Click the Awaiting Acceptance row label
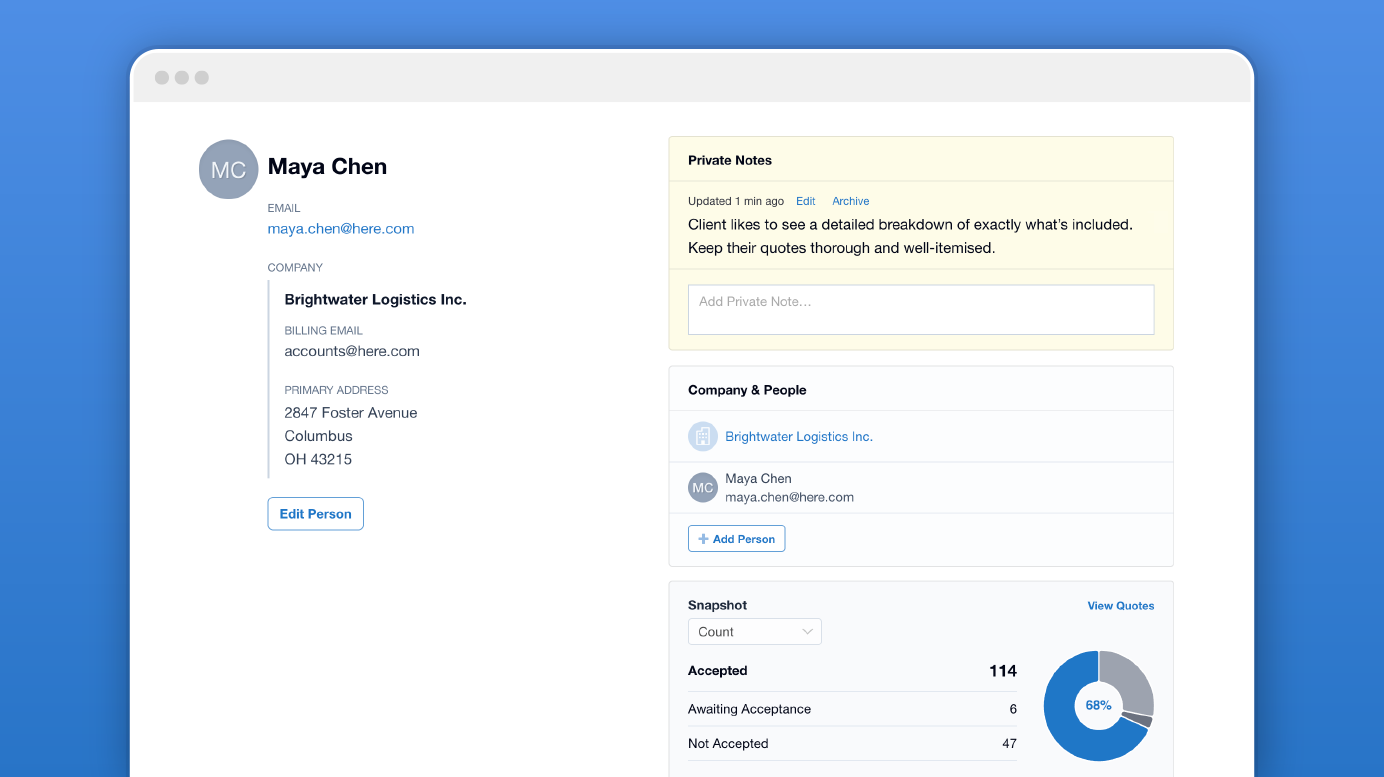The width and height of the screenshot is (1384, 777). [x=750, y=709]
